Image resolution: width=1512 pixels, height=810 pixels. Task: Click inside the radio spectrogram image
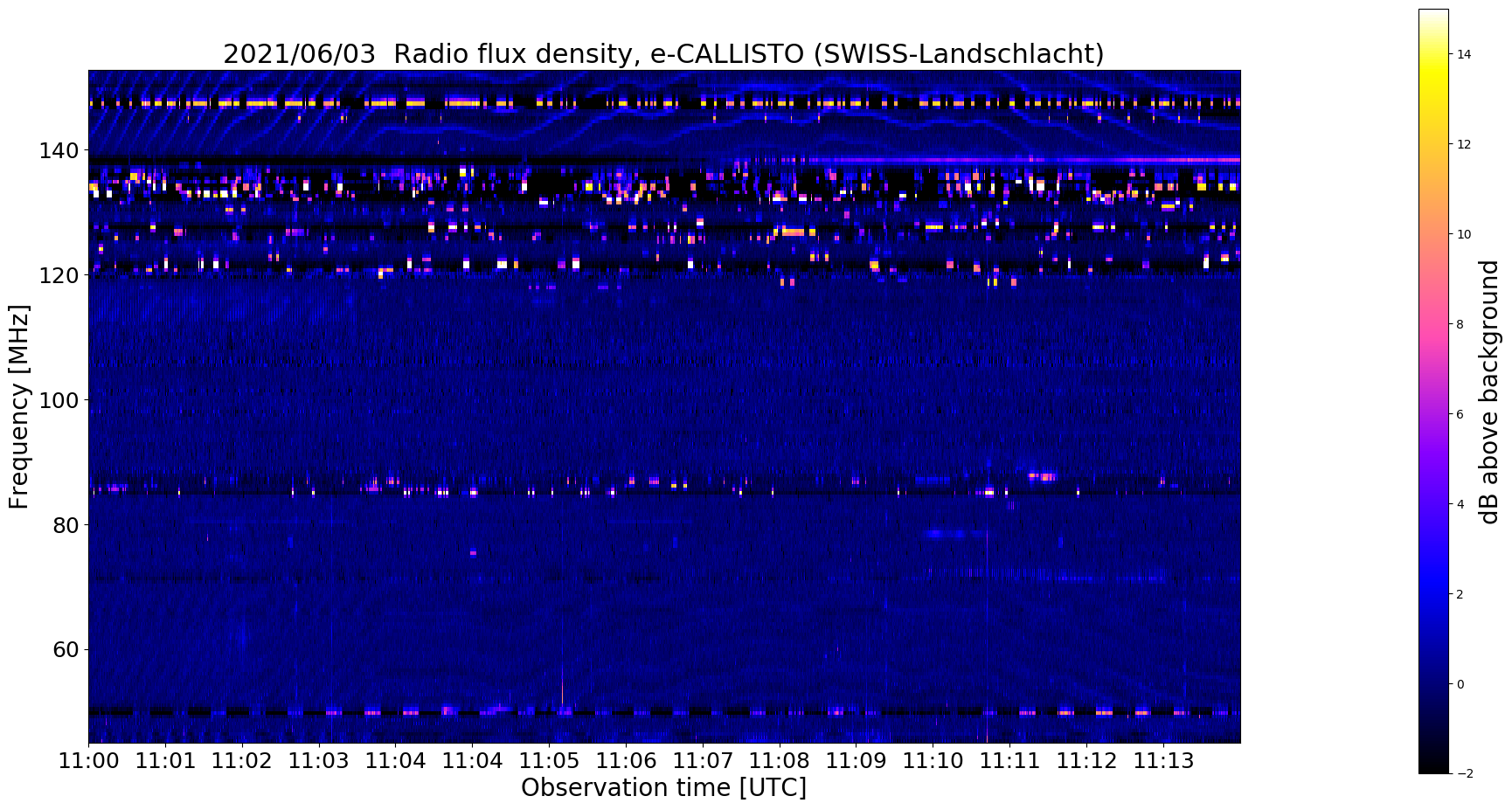click(x=664, y=406)
